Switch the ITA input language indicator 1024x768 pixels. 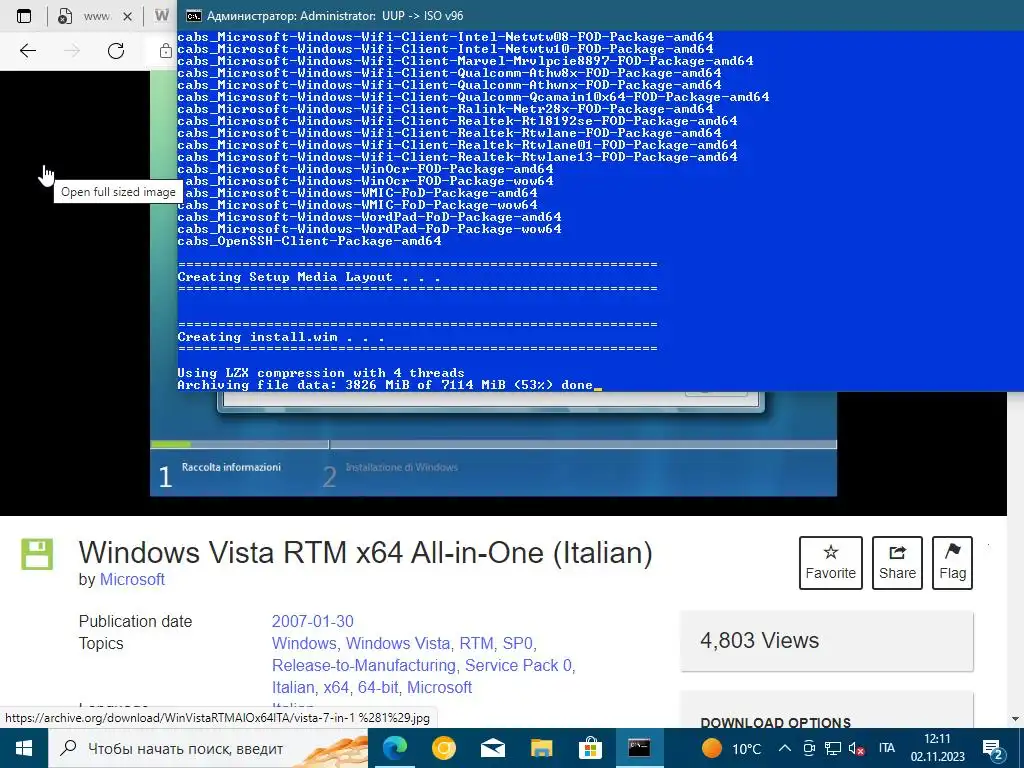tap(886, 748)
